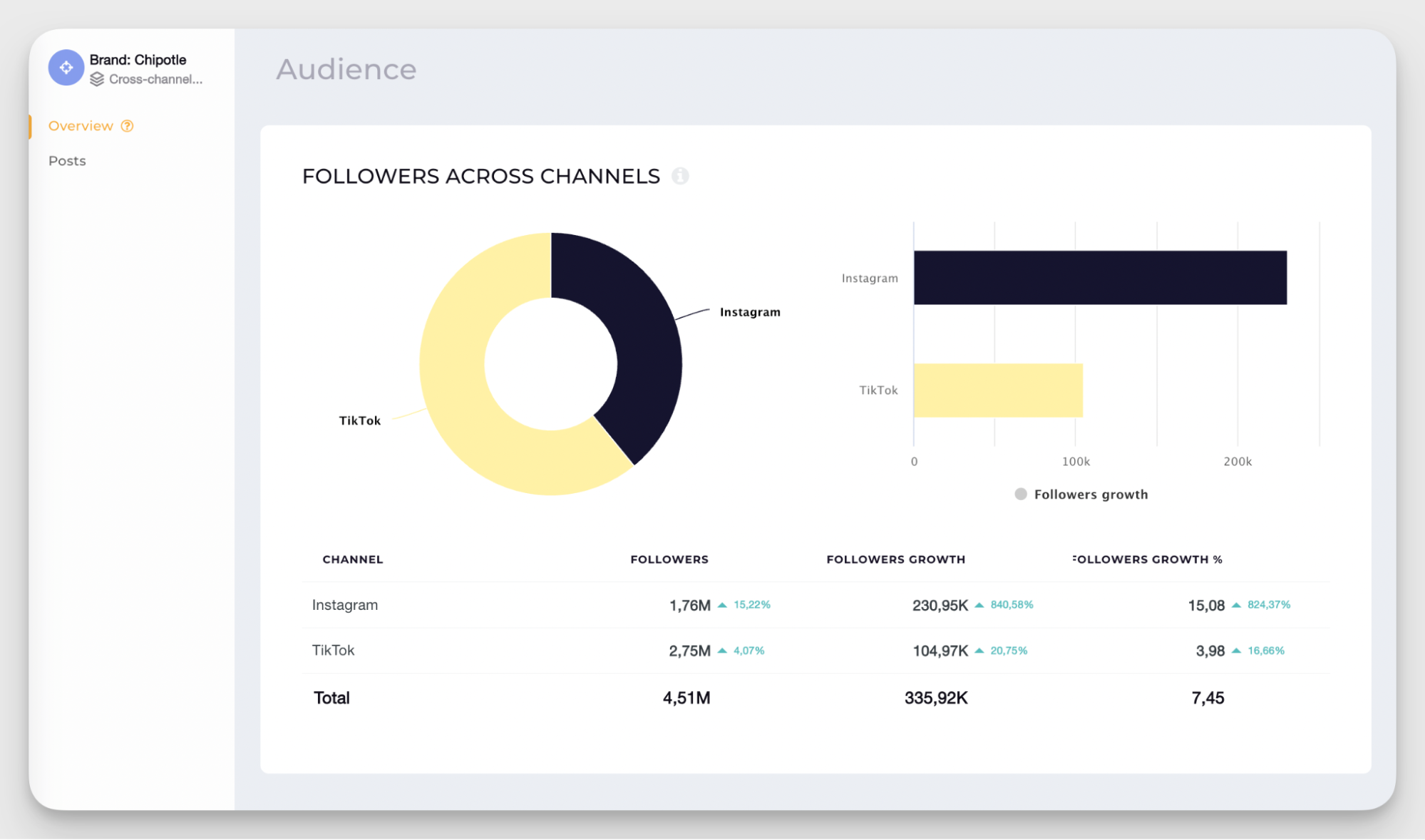The image size is (1425, 840).
Task: Open the Overview sidebar item
Action: 81,126
